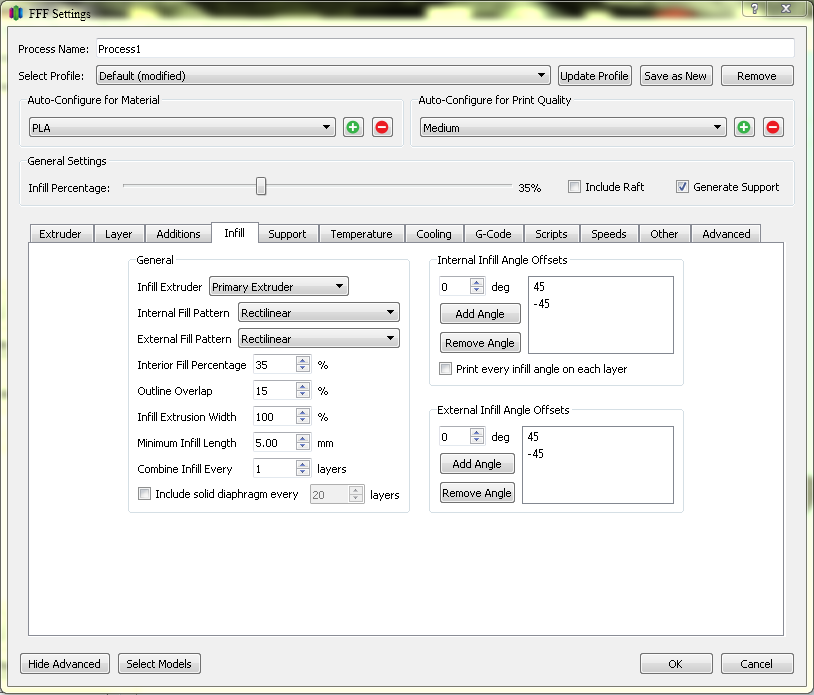Click green add material button next to PLA
Image resolution: width=814 pixels, height=695 pixels.
[353, 127]
